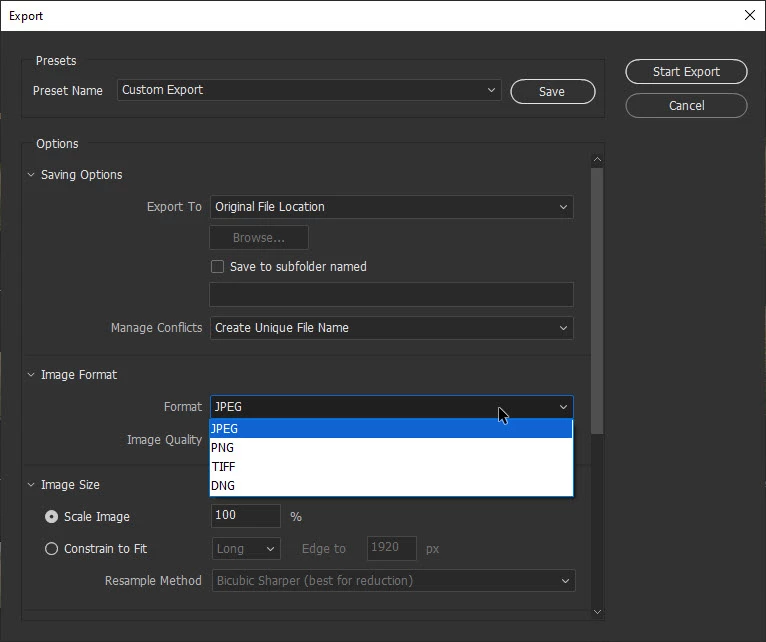766x642 pixels.
Task: Enable Save to subfolder named checkbox
Action: click(x=217, y=267)
